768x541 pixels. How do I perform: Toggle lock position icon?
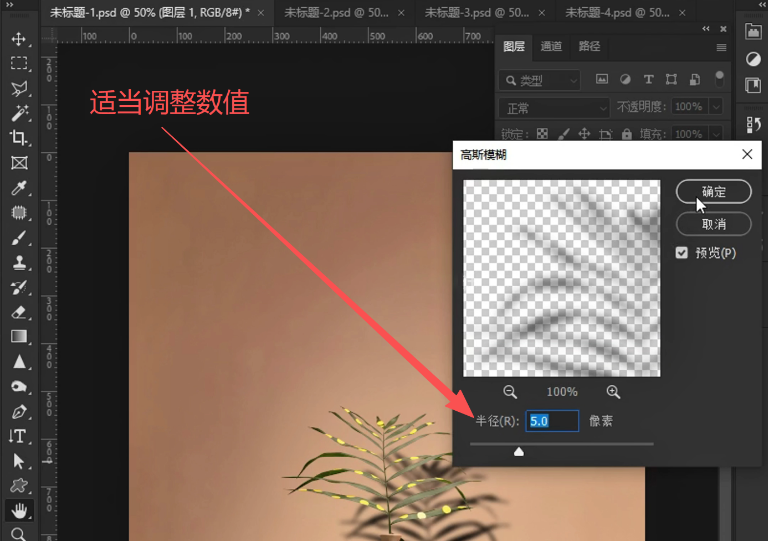(x=584, y=134)
